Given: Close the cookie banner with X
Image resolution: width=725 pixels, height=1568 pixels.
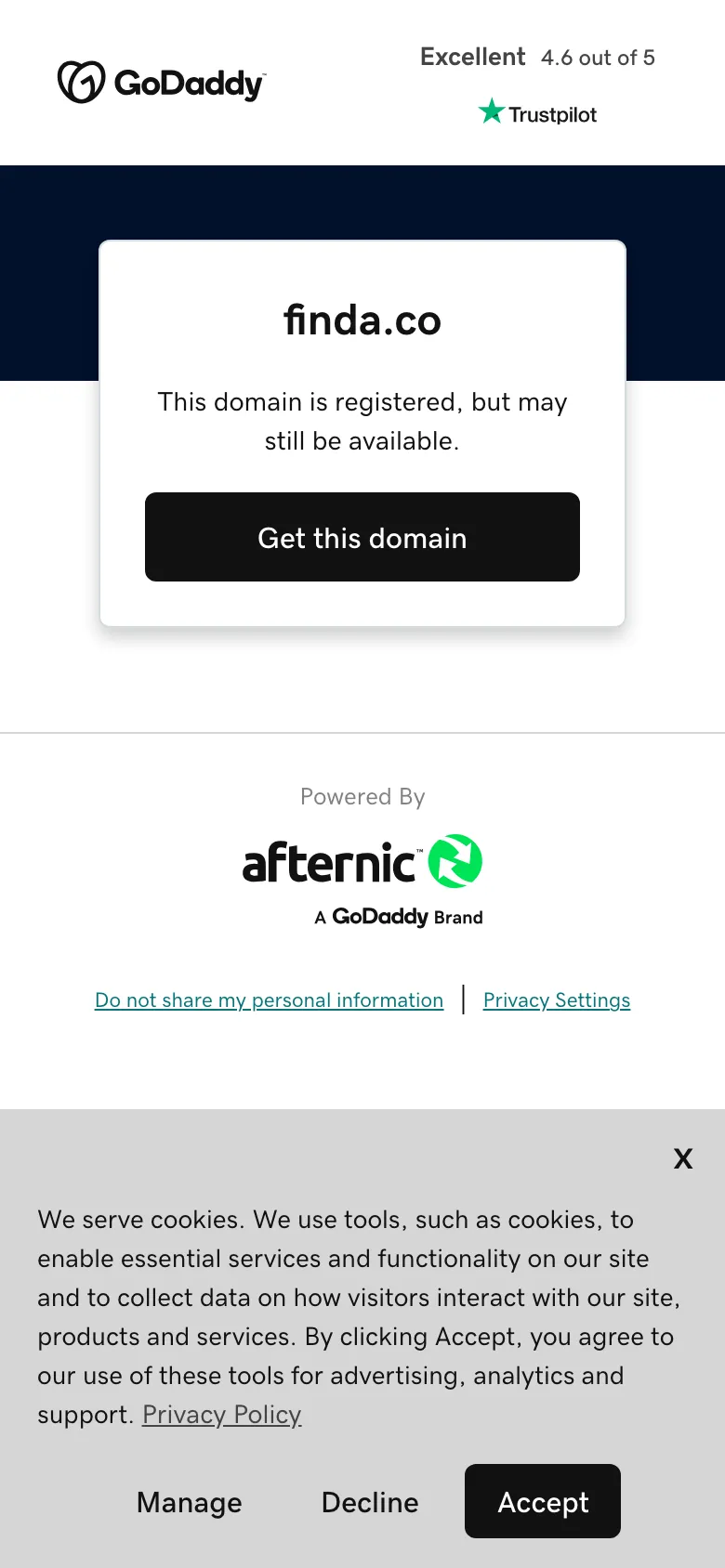Looking at the screenshot, I should tap(683, 1158).
